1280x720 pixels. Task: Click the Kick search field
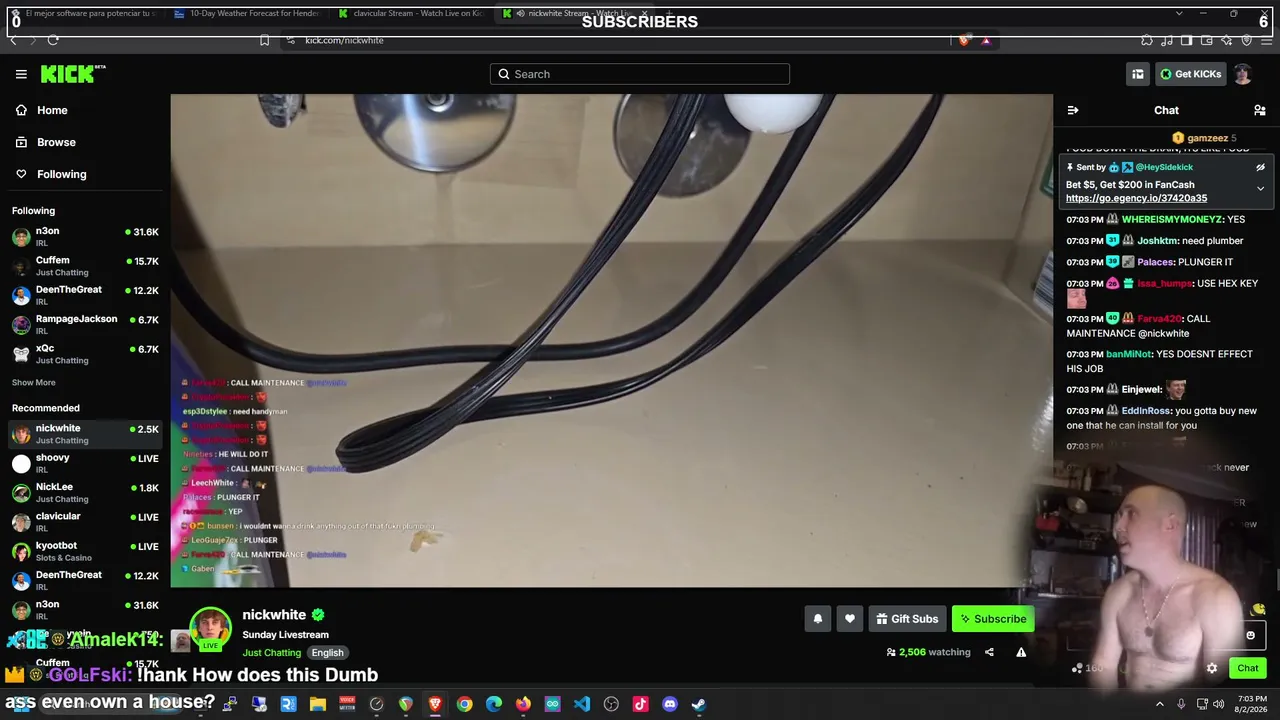point(640,74)
